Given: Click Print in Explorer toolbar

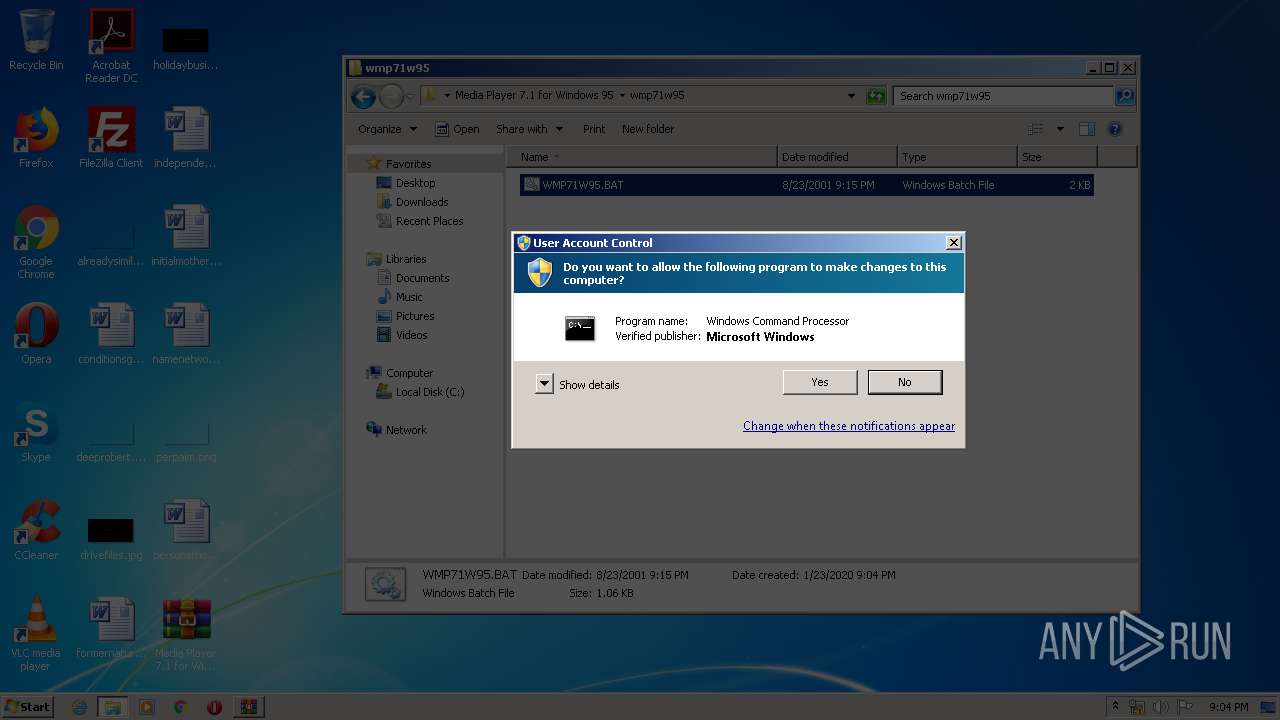Looking at the screenshot, I should (594, 129).
